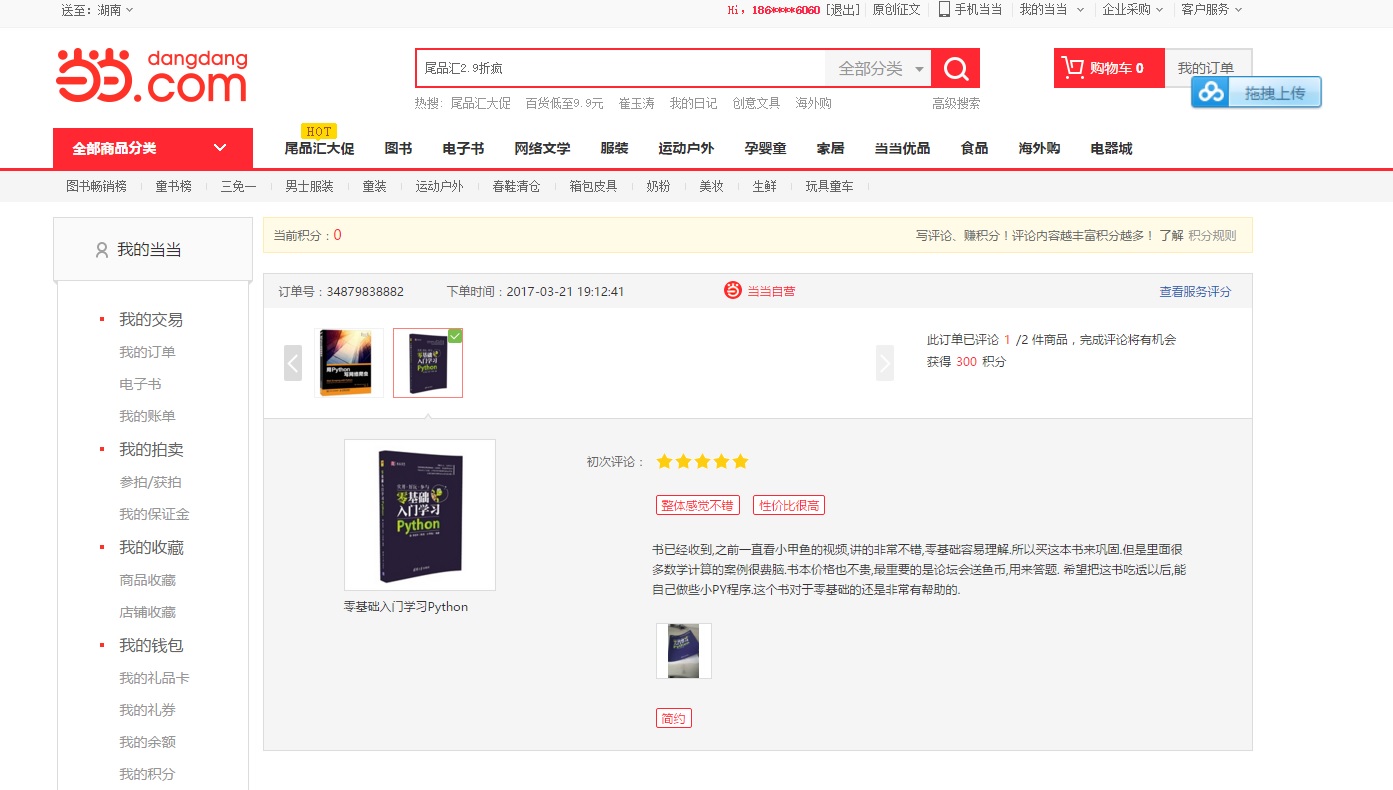Click the 整体感觉不错 review tag
The width and height of the screenshot is (1393, 790).
pyautogui.click(x=697, y=505)
